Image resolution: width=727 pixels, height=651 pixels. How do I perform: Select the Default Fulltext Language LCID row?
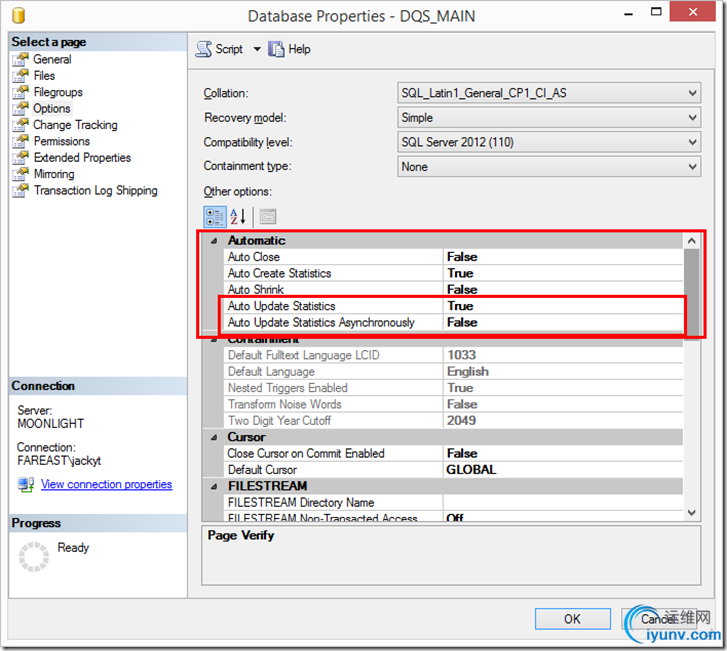click(453, 355)
